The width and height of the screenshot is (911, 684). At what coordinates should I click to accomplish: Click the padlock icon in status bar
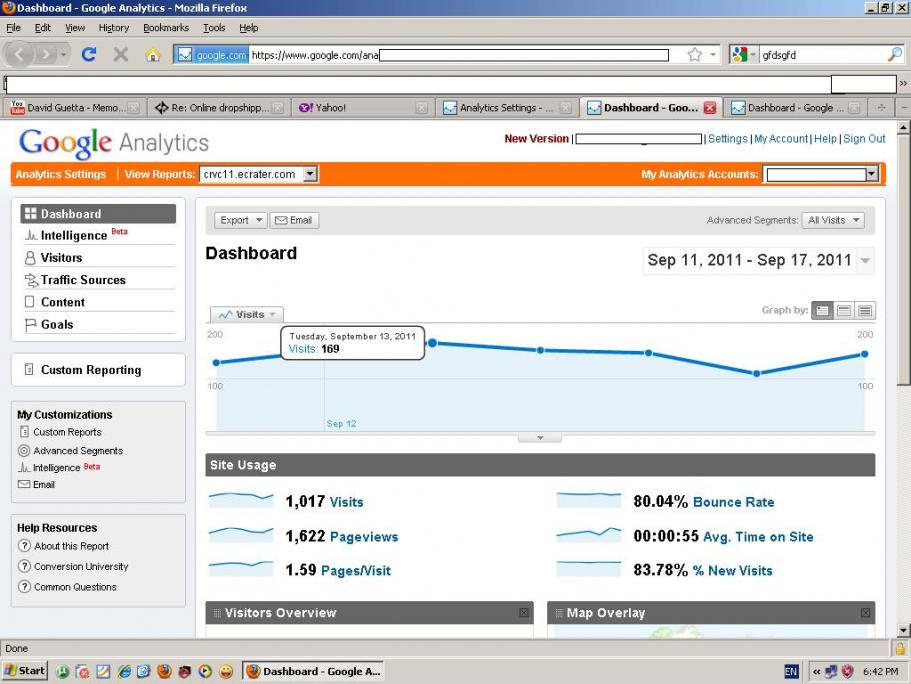tap(900, 648)
